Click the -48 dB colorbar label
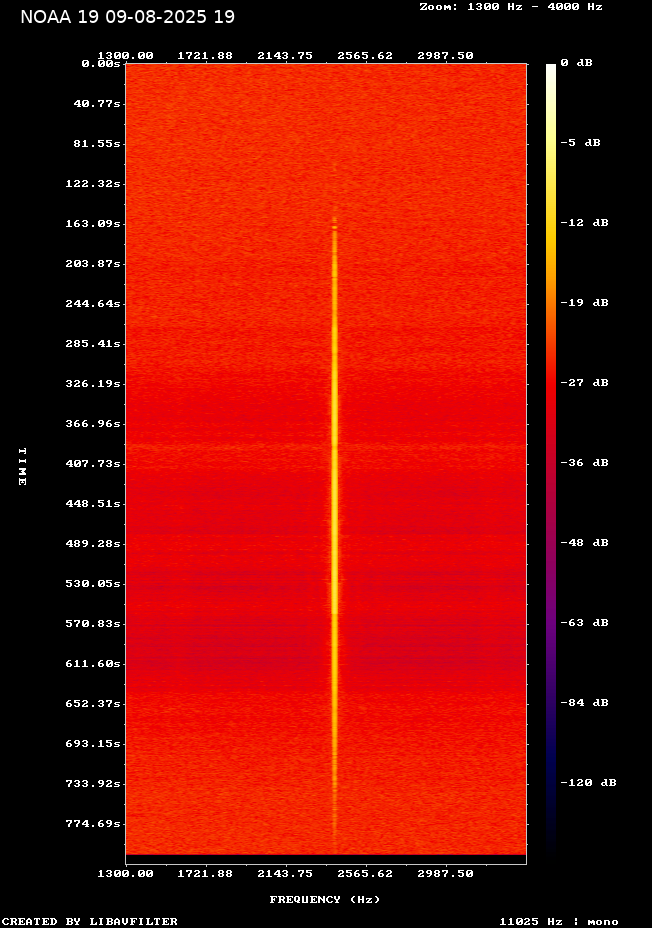The height and width of the screenshot is (928, 652). (x=585, y=543)
